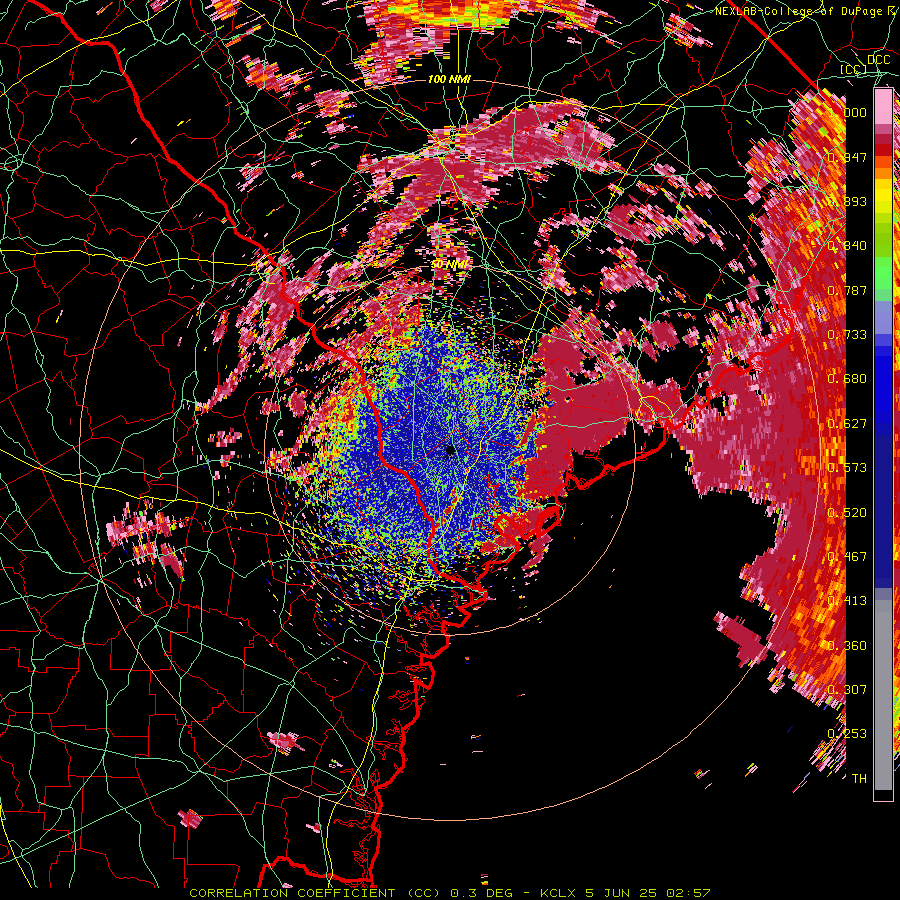Viewport: 900px width, 900px height.
Task: Click the 0.467 value on the color scale
Action: (x=847, y=557)
